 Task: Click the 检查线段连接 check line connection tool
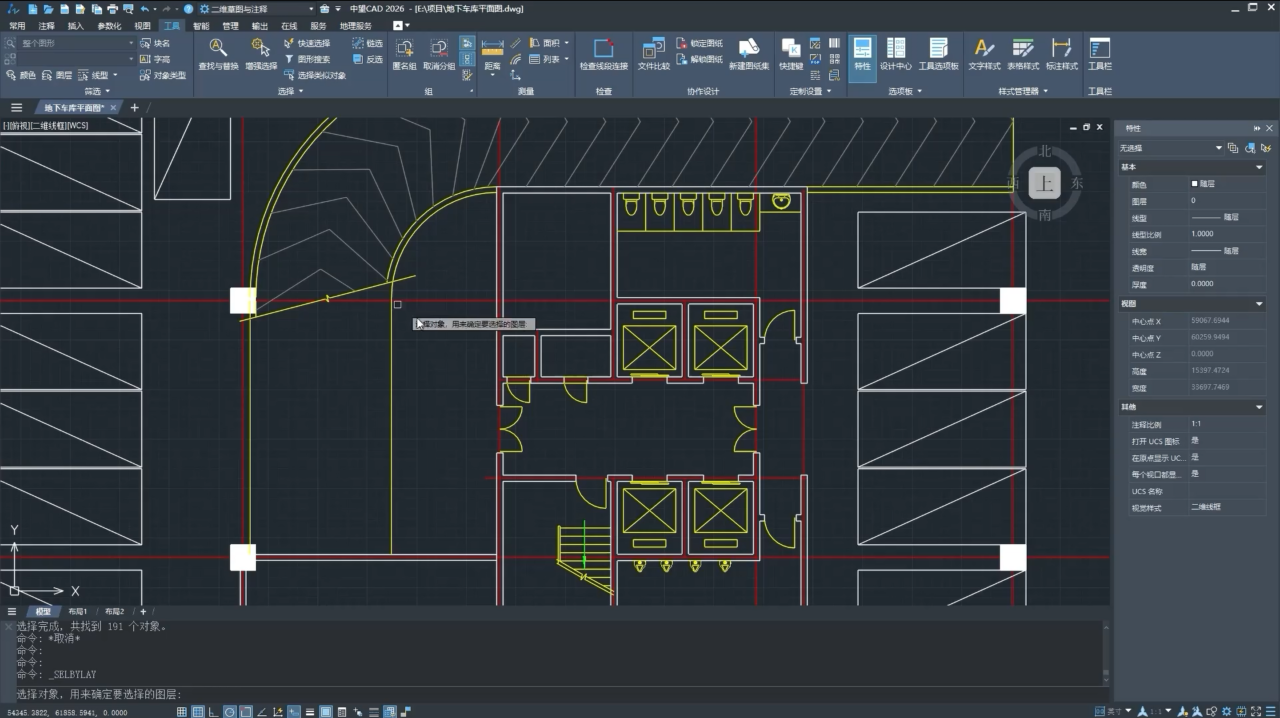click(604, 54)
